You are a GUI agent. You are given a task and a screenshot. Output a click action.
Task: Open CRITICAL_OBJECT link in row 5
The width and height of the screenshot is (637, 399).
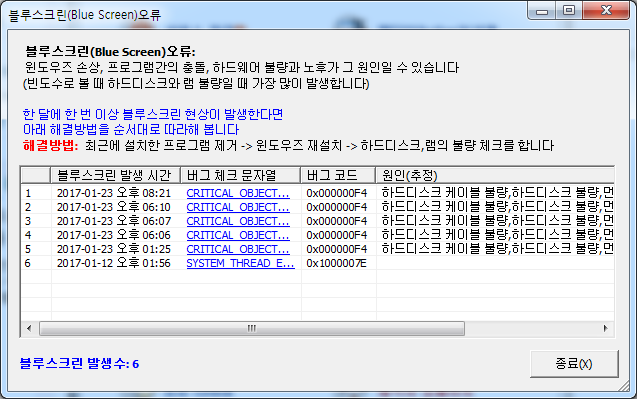pos(238,249)
